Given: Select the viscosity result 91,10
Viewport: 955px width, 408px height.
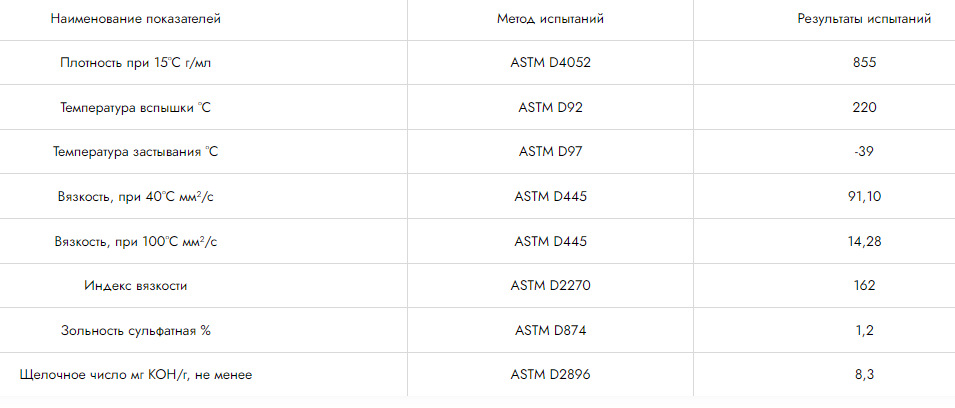Looking at the screenshot, I should pyautogui.click(x=864, y=197).
